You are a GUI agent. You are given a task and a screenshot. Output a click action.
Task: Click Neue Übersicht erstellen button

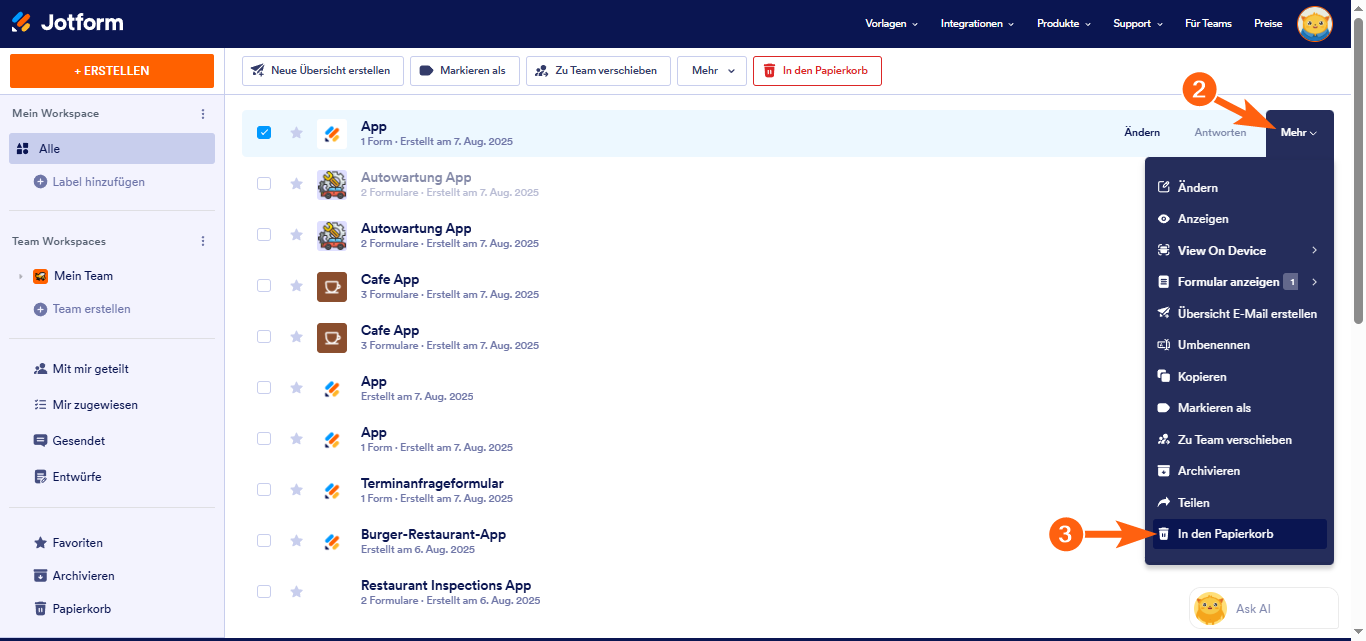[x=323, y=71]
